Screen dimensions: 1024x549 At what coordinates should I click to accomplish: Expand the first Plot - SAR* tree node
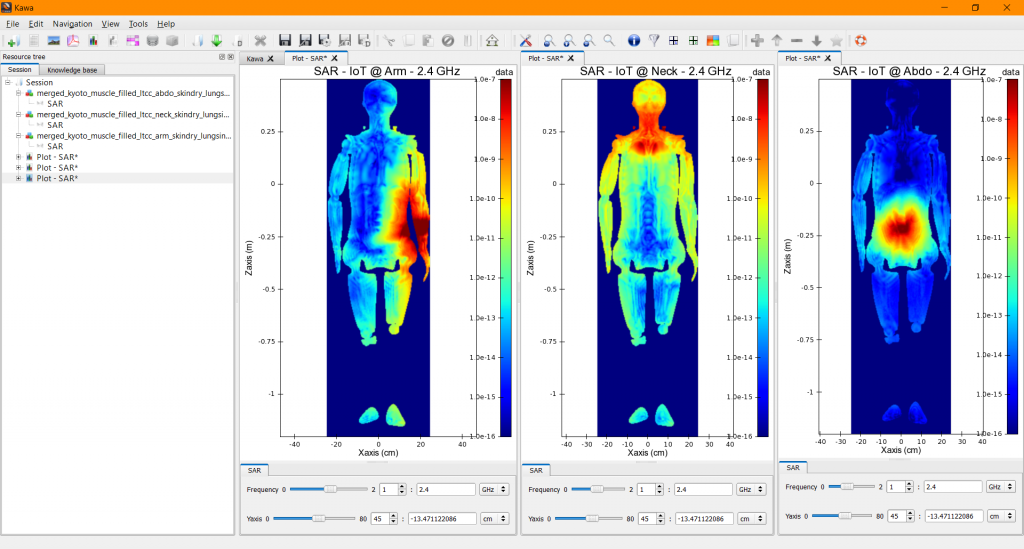(18, 157)
